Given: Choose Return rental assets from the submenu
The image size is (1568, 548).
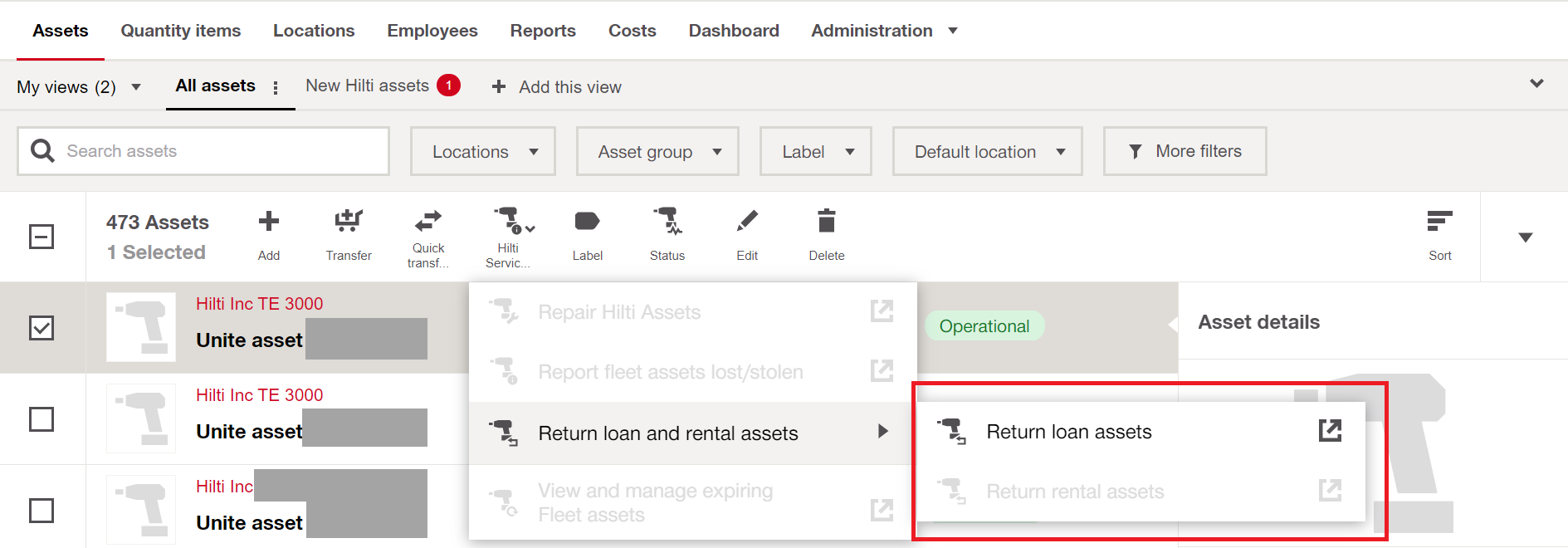Looking at the screenshot, I should (1141, 492).
